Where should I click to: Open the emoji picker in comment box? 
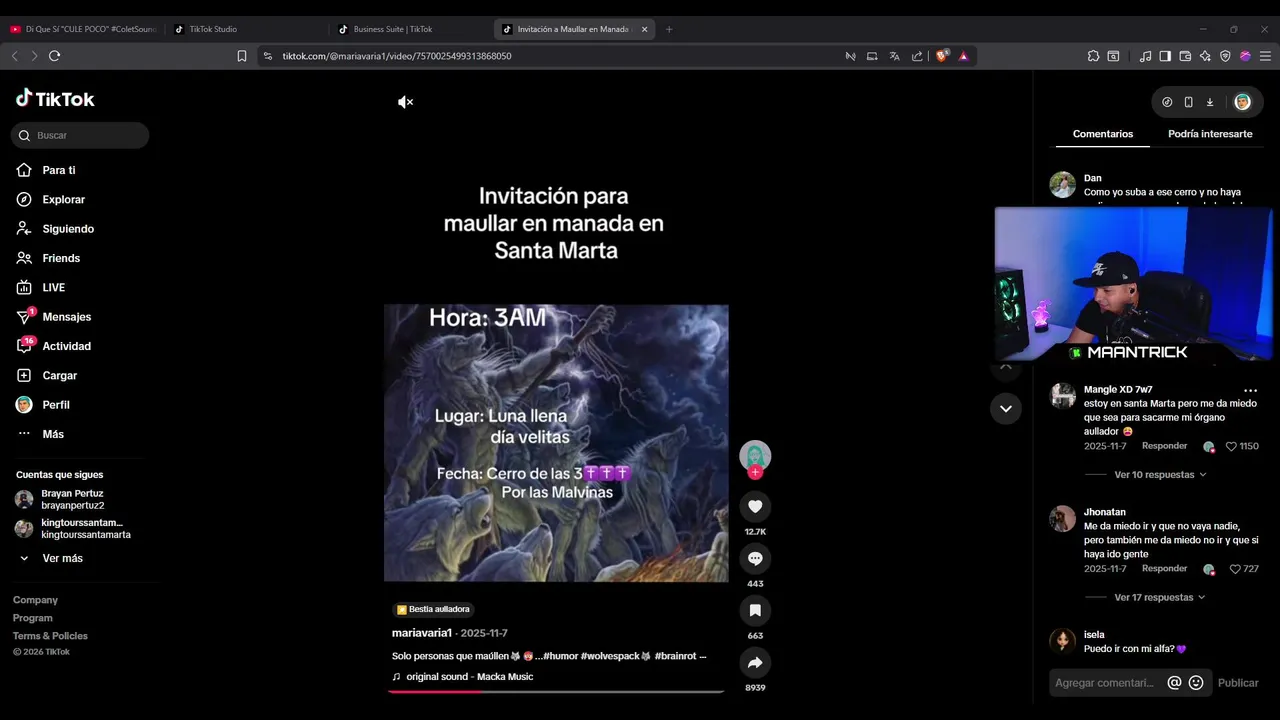1196,683
